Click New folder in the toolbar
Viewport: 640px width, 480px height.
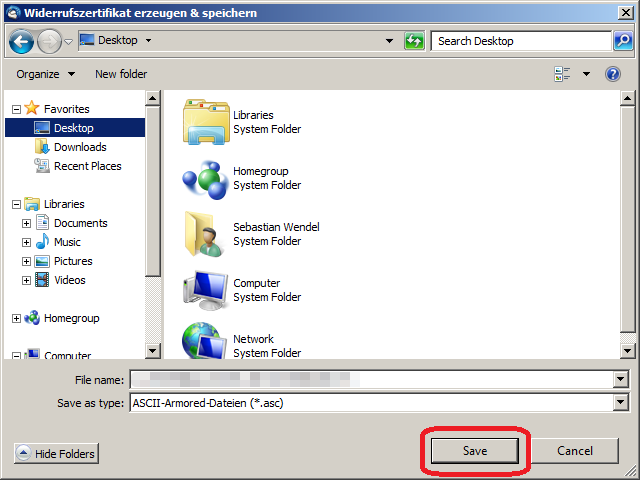pyautogui.click(x=121, y=74)
